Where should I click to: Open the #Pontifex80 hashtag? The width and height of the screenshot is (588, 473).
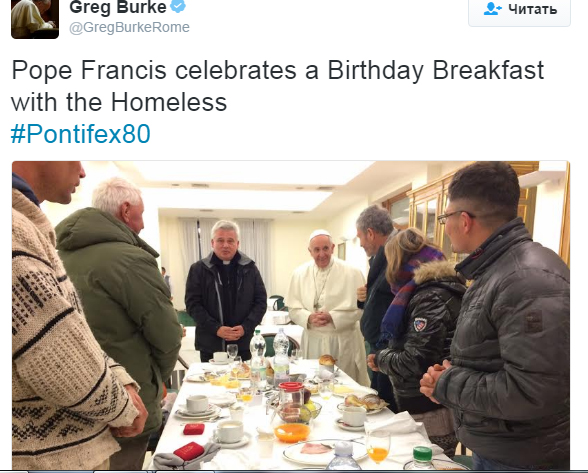coord(81,134)
